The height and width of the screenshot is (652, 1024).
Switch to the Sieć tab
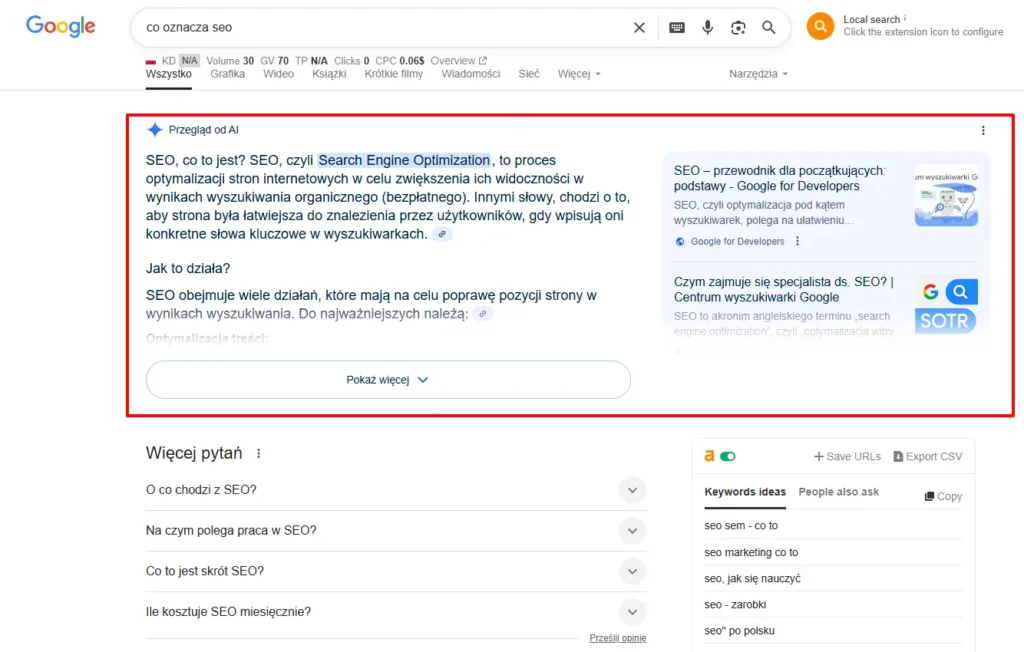coord(529,74)
